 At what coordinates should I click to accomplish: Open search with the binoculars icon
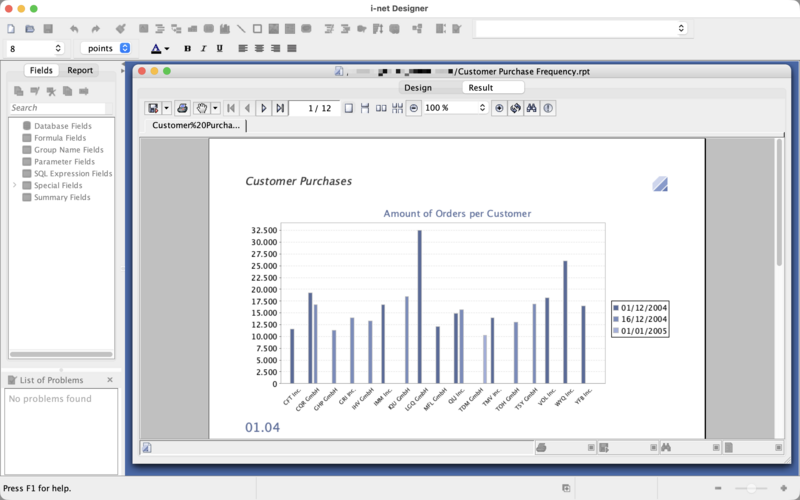tap(532, 108)
